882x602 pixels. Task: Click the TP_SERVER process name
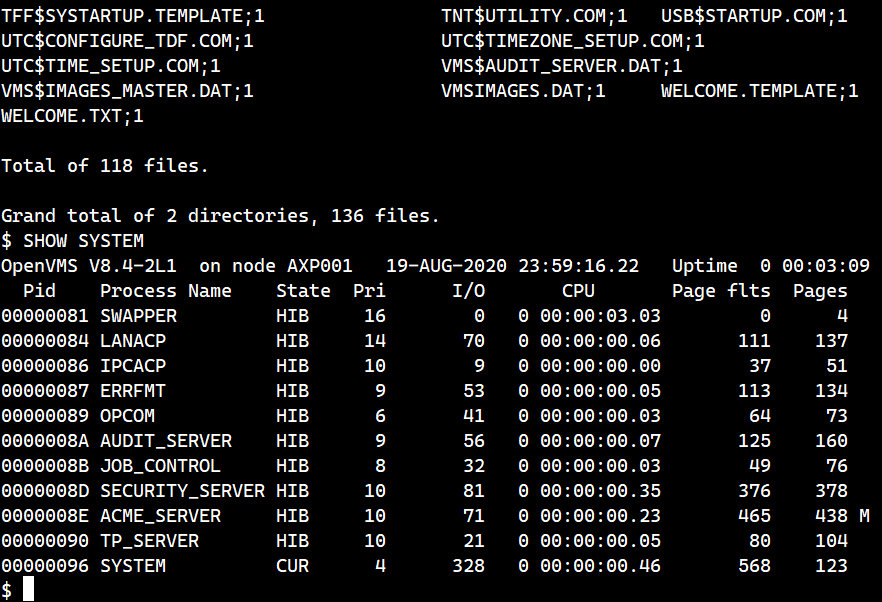click(x=149, y=541)
